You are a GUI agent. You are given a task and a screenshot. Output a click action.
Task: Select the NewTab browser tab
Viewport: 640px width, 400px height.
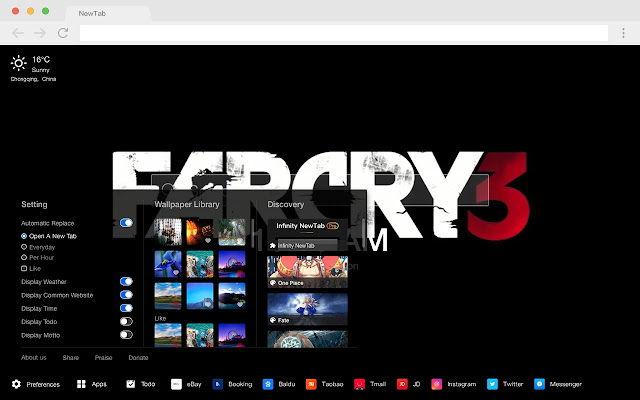[x=109, y=13]
